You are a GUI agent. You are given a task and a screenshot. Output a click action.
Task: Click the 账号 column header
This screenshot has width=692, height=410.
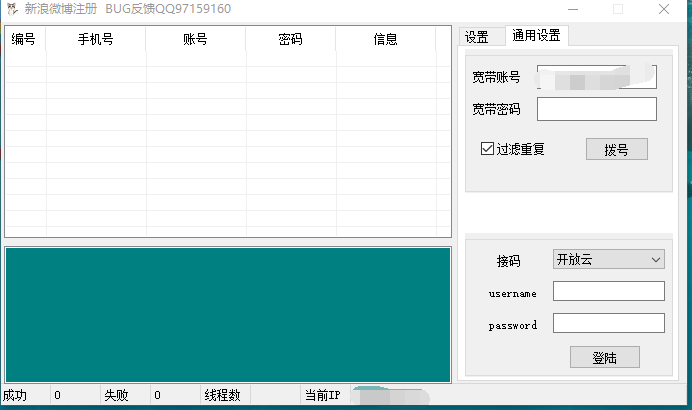click(x=195, y=40)
